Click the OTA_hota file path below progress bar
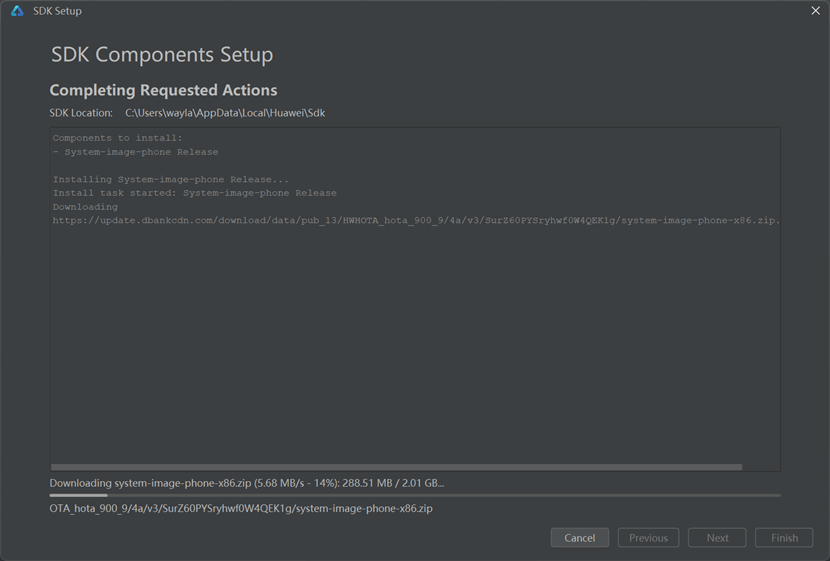Image resolution: width=830 pixels, height=561 pixels. [x=241, y=508]
